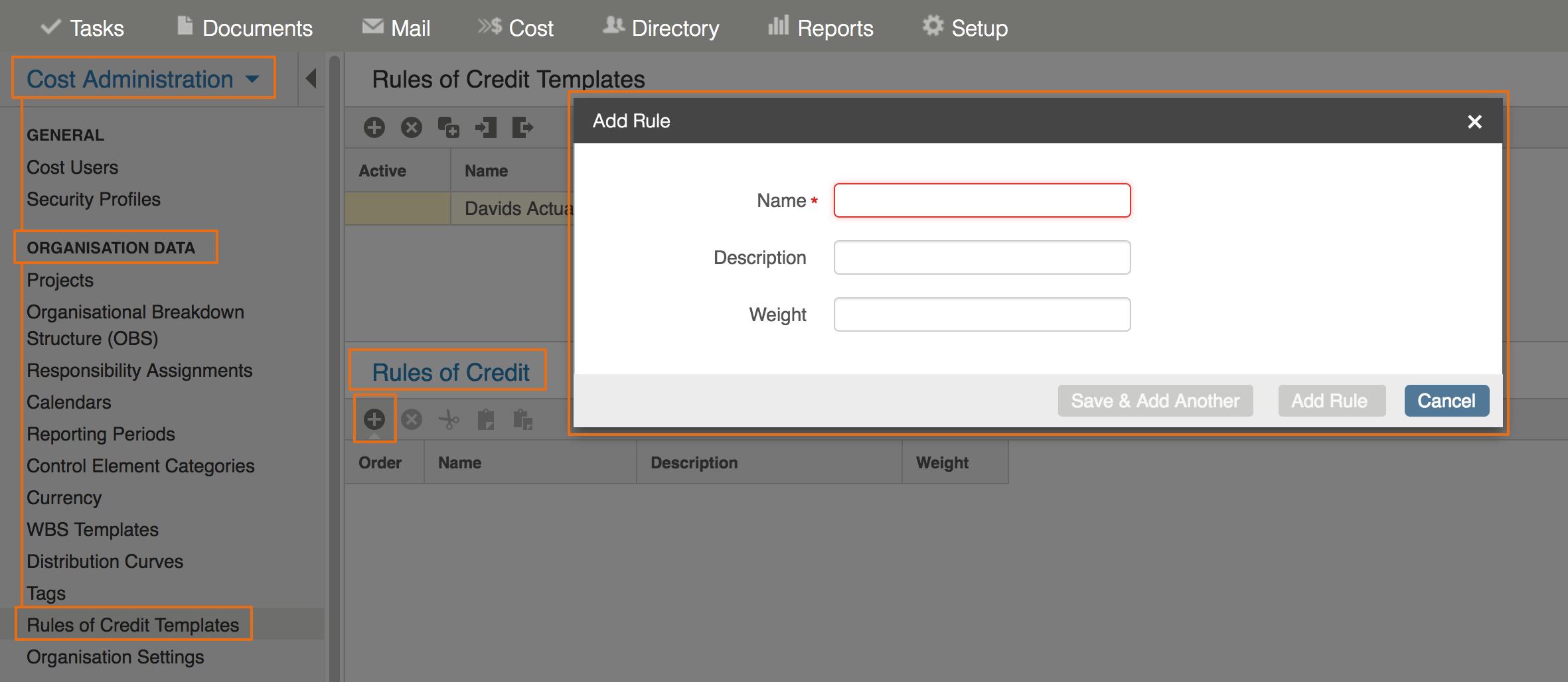Open Distribution Curves in sidebar
Screen dimensions: 1568x682
(105, 561)
